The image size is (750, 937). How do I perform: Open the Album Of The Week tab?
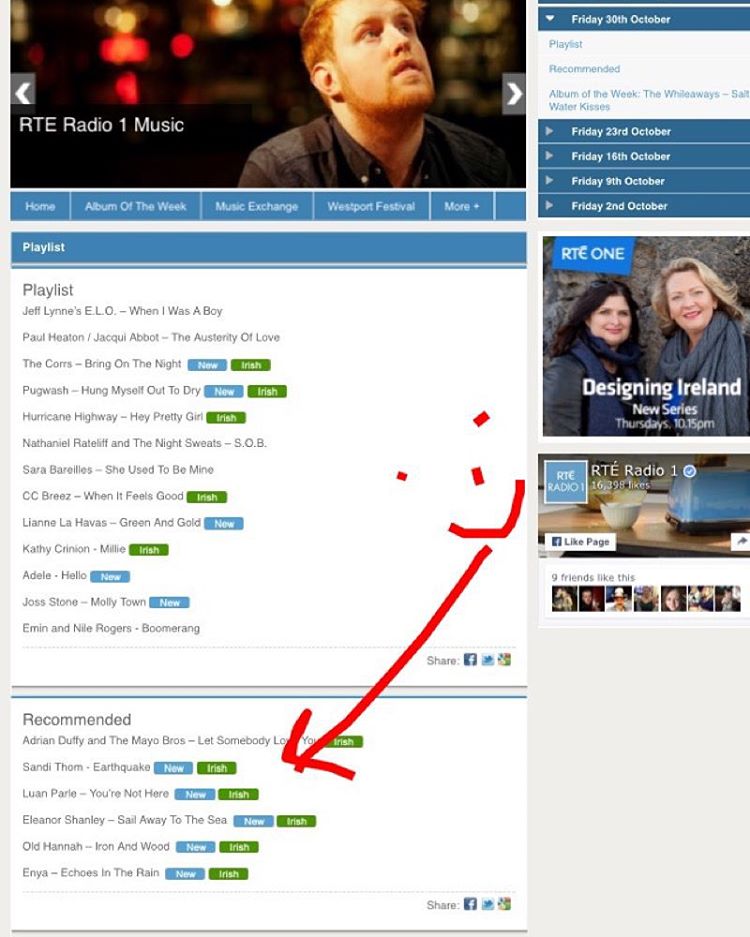pos(136,206)
